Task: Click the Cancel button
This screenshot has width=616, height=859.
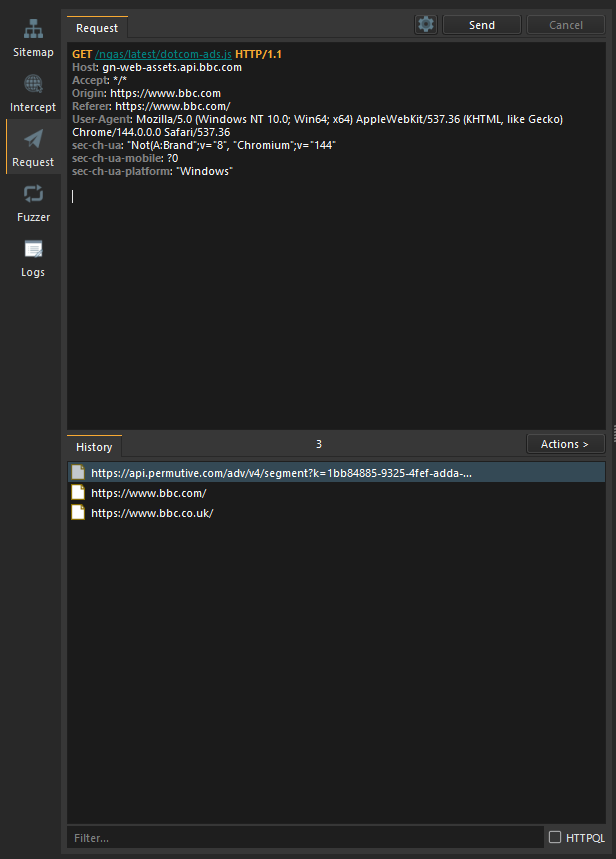Action: 566,25
